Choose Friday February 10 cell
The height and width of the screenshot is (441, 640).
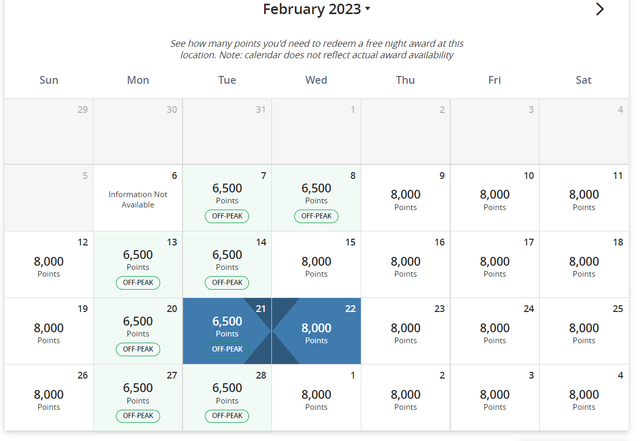point(495,198)
